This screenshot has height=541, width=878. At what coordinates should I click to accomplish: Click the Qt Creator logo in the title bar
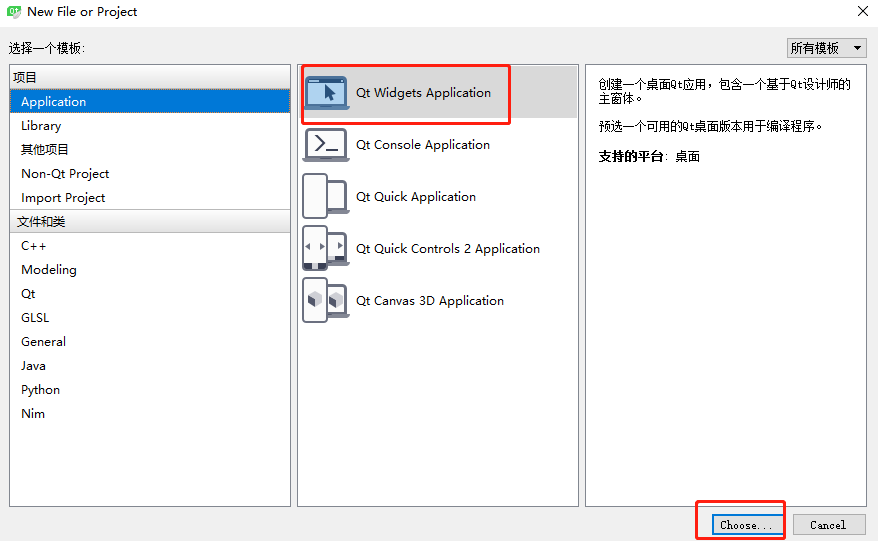(x=13, y=11)
